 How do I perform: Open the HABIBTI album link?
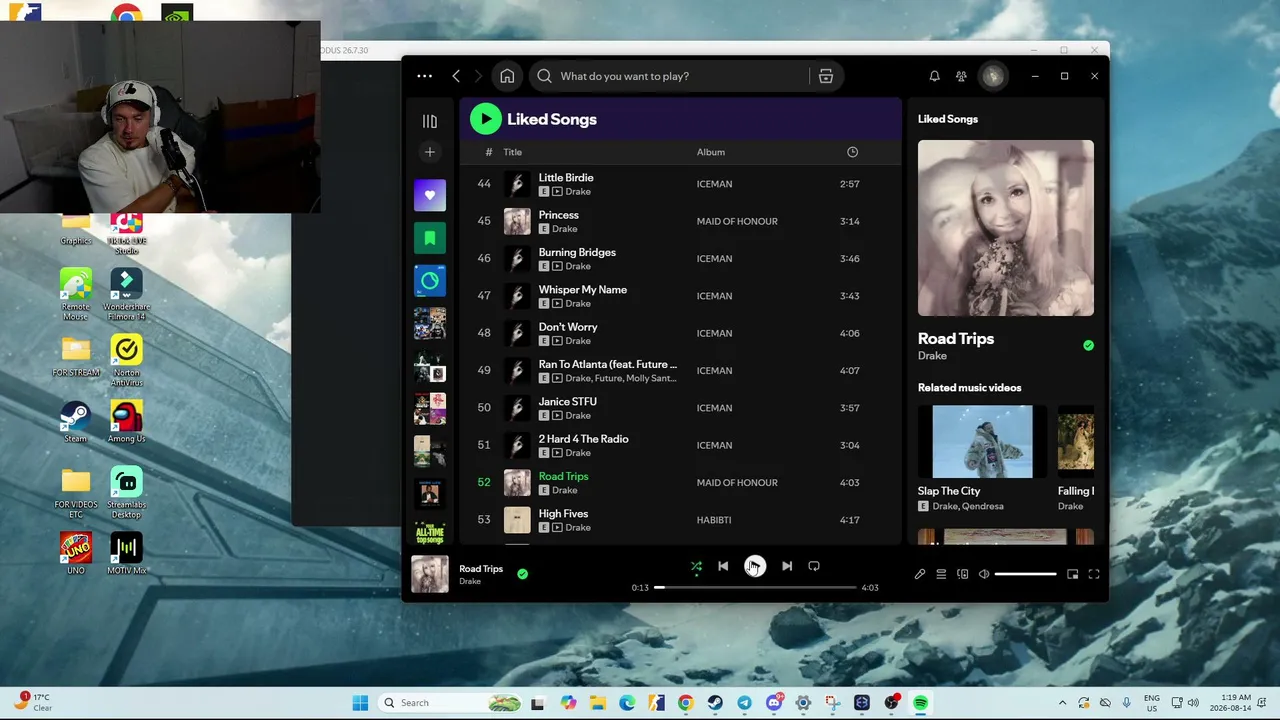[714, 520]
